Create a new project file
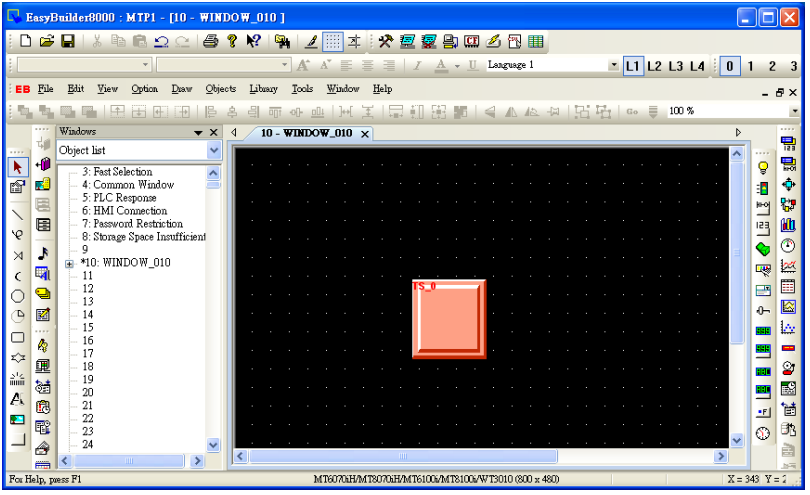The height and width of the screenshot is (495, 810). coord(25,41)
